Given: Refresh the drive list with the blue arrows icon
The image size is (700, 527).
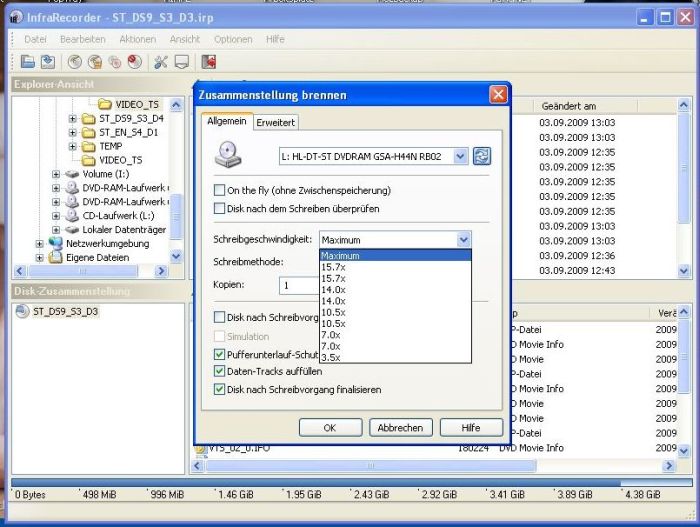Looking at the screenshot, I should pyautogui.click(x=482, y=156).
